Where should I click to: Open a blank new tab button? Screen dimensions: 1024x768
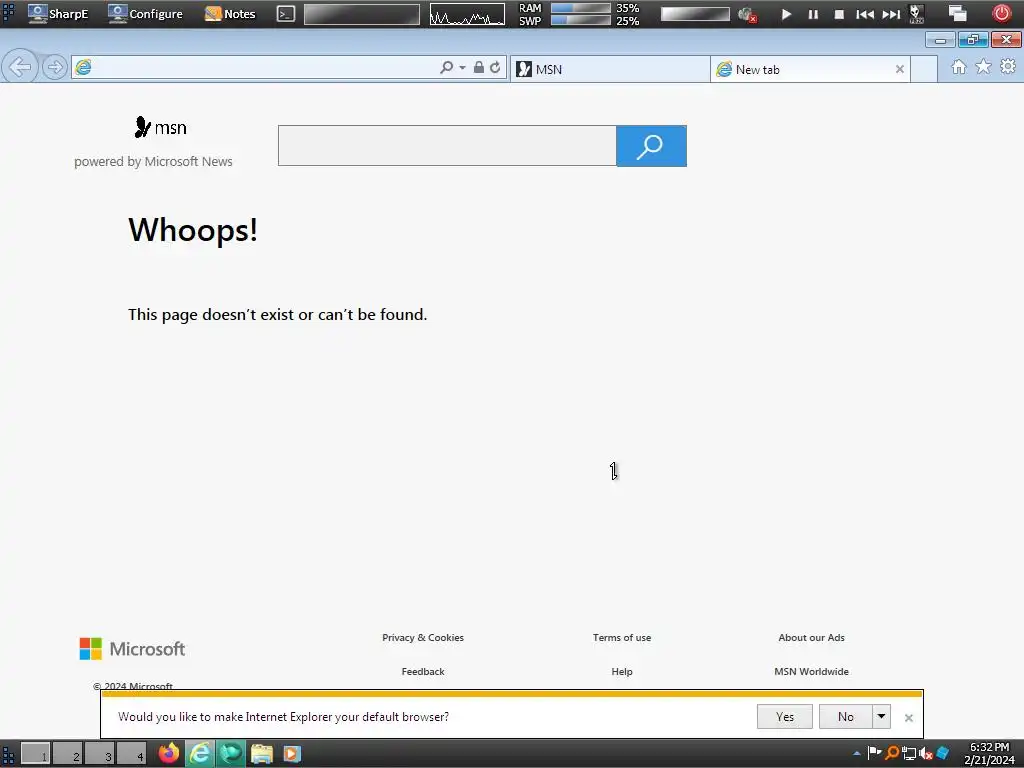pyautogui.click(x=924, y=69)
